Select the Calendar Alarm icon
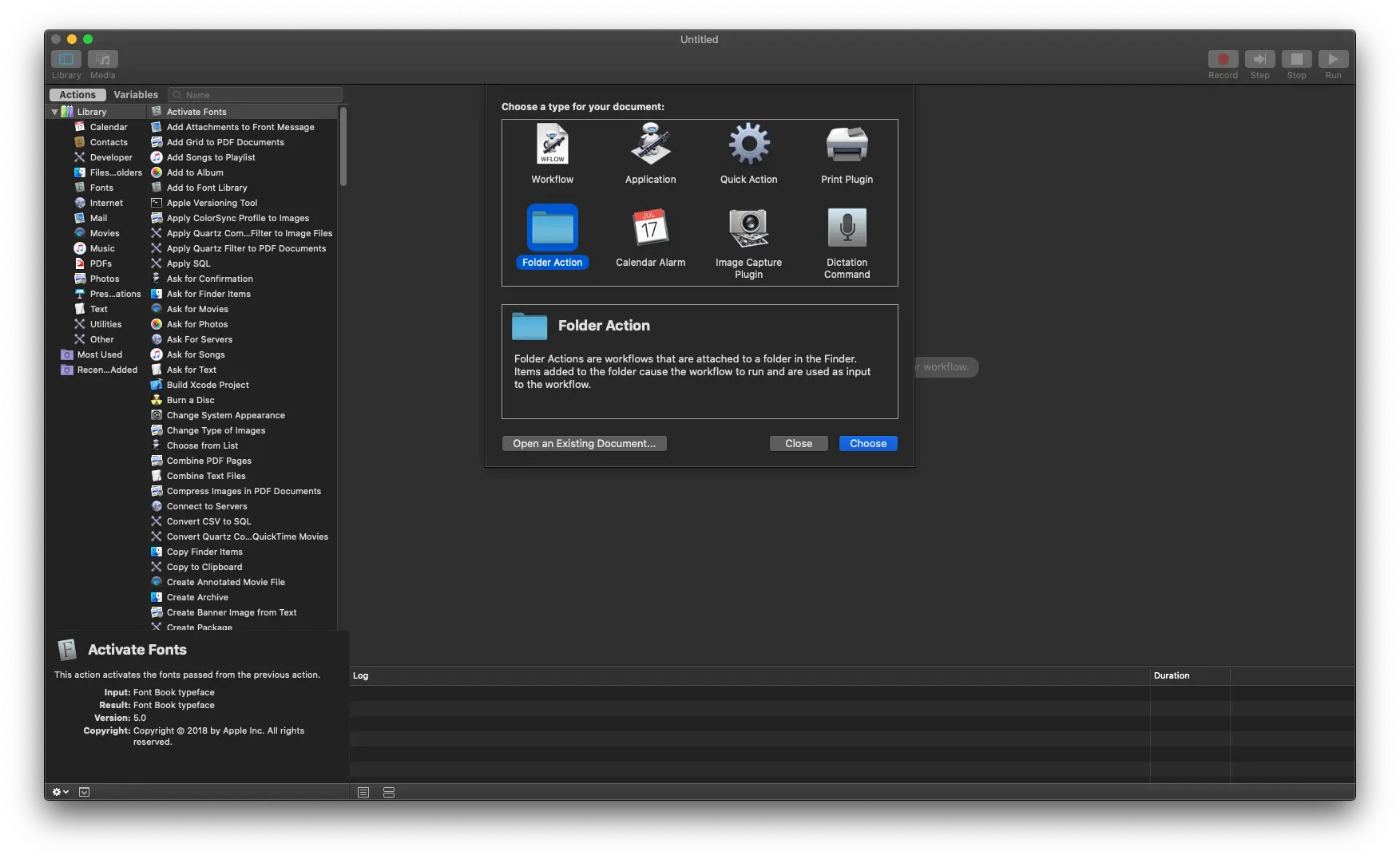Viewport: 1400px width, 859px height. (x=651, y=228)
